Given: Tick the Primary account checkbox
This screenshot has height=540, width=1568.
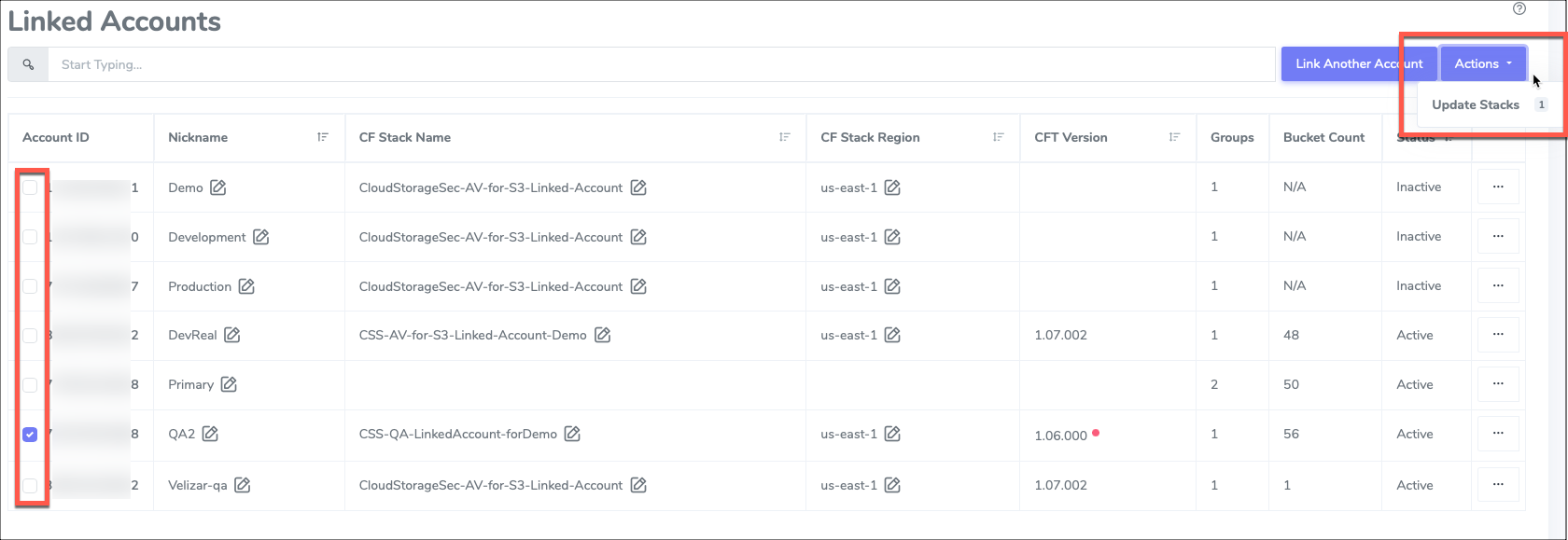Looking at the screenshot, I should pyautogui.click(x=30, y=384).
